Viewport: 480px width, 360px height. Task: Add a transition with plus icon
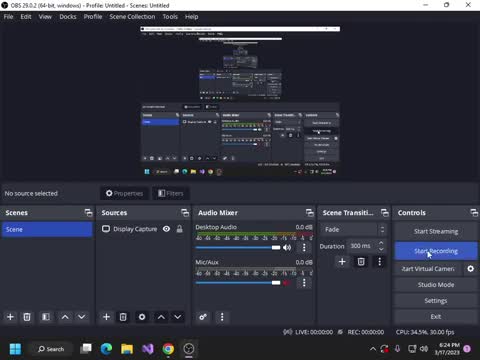(342, 262)
